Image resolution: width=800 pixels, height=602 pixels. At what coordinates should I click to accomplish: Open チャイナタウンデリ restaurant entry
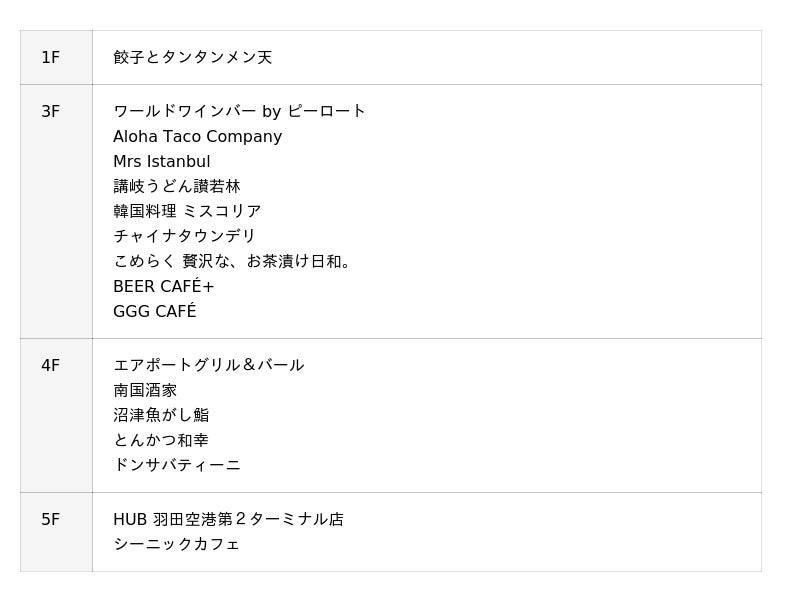pyautogui.click(x=184, y=236)
